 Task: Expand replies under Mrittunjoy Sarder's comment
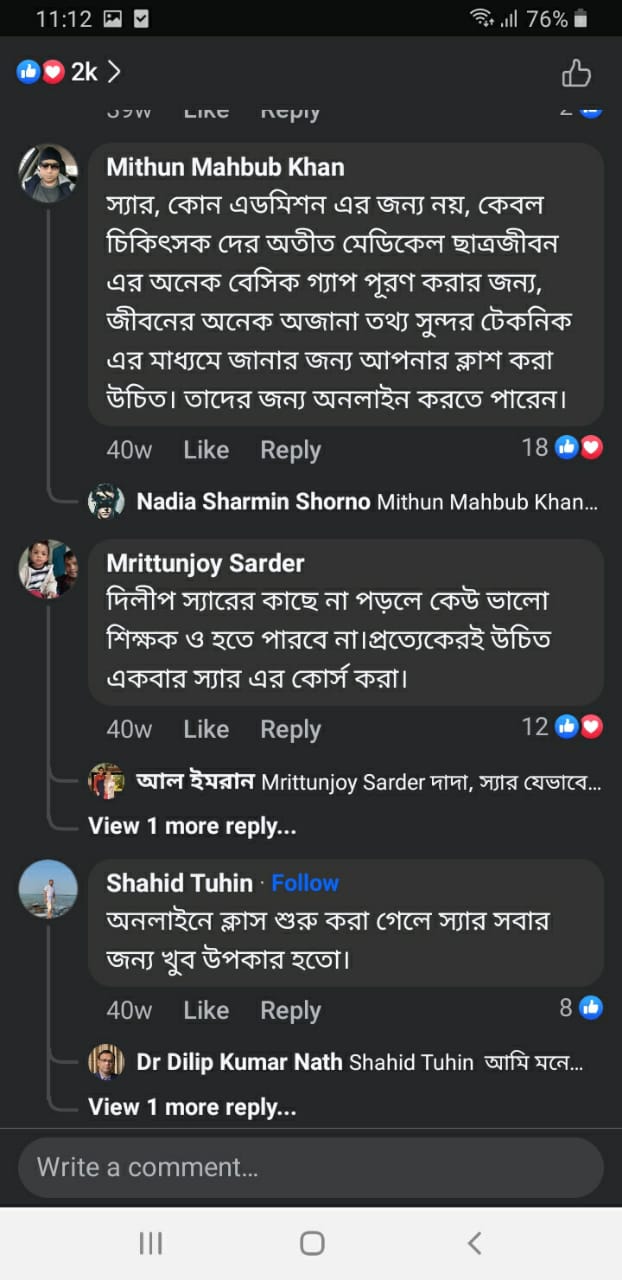[192, 827]
